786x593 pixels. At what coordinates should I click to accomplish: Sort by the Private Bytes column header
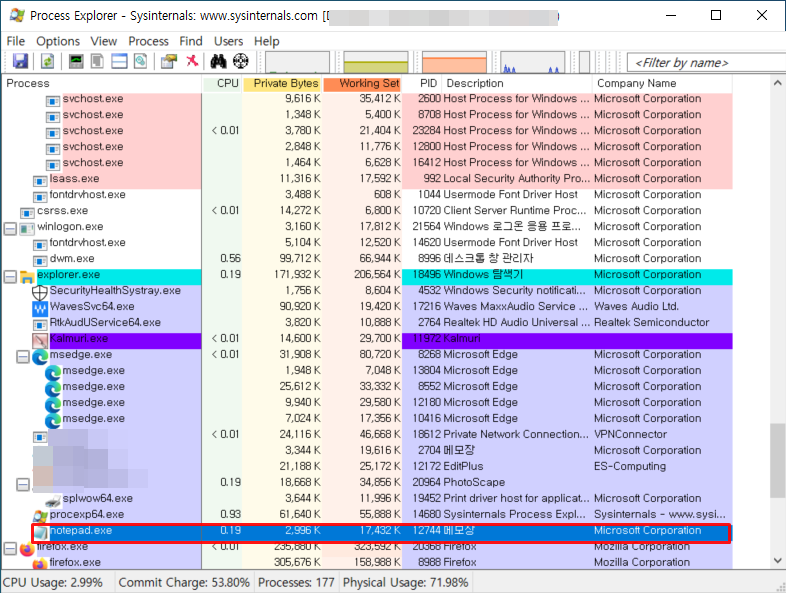coord(283,83)
